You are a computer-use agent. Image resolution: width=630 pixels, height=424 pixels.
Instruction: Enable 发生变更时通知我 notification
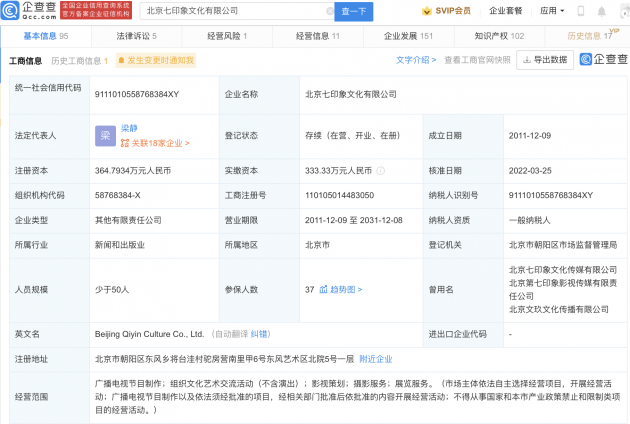(156, 61)
